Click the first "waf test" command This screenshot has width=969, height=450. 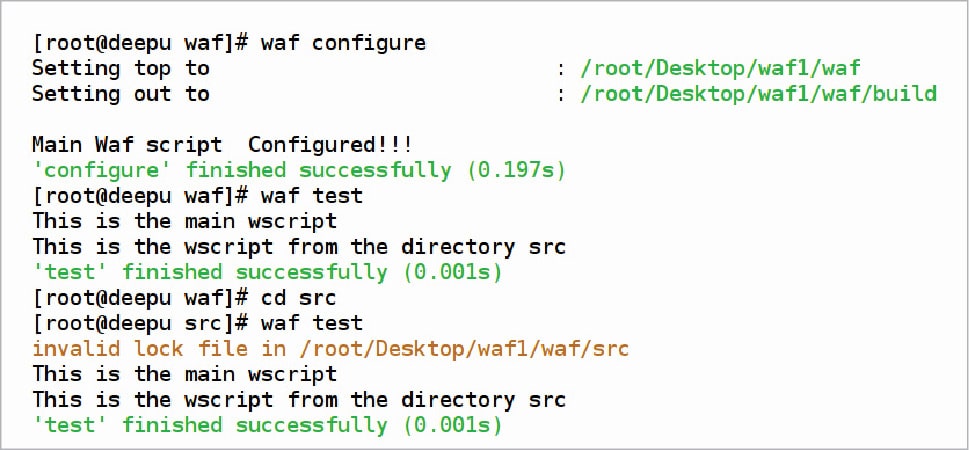pos(311,195)
